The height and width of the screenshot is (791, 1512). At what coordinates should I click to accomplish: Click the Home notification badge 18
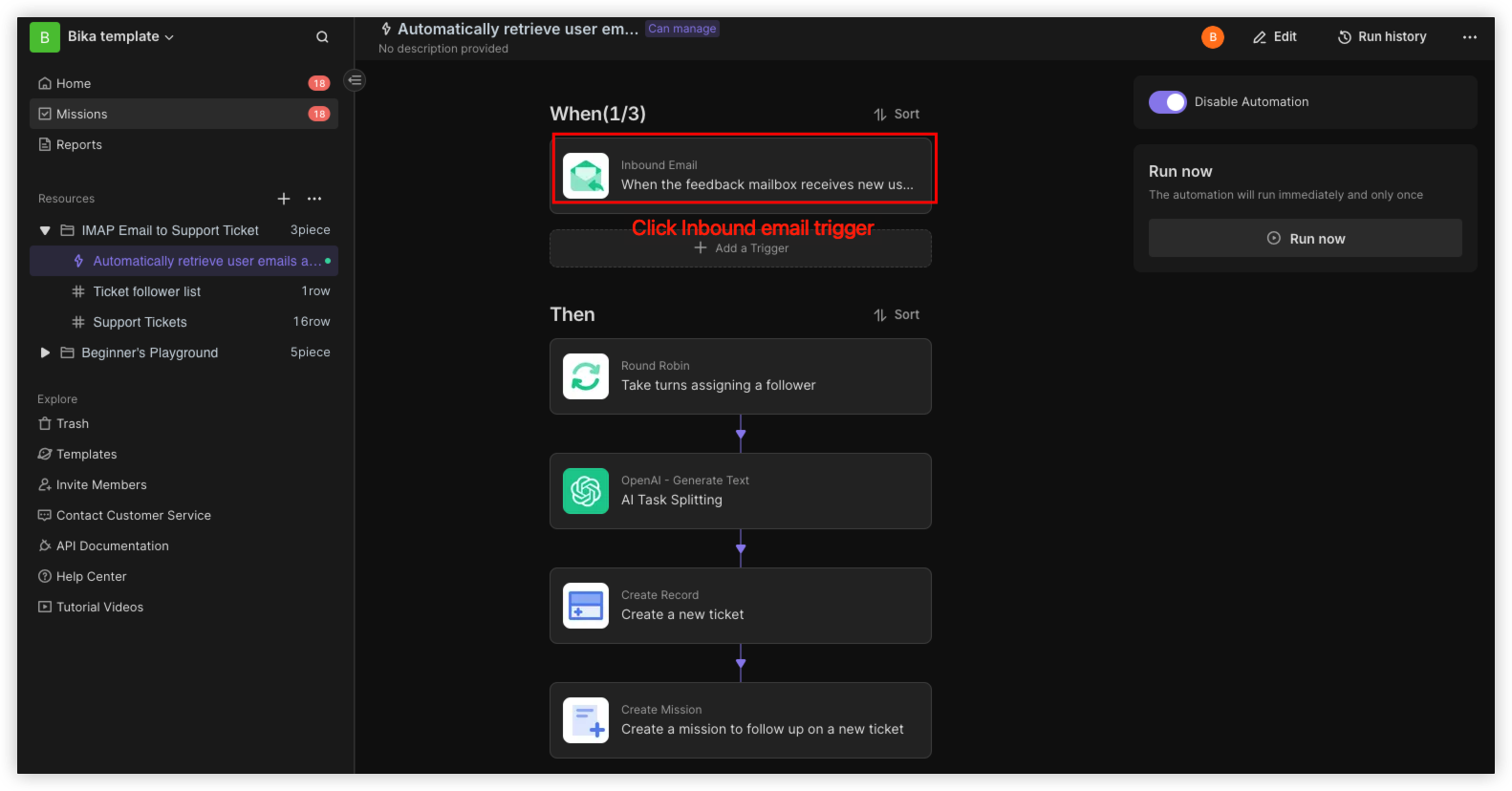pyautogui.click(x=319, y=83)
